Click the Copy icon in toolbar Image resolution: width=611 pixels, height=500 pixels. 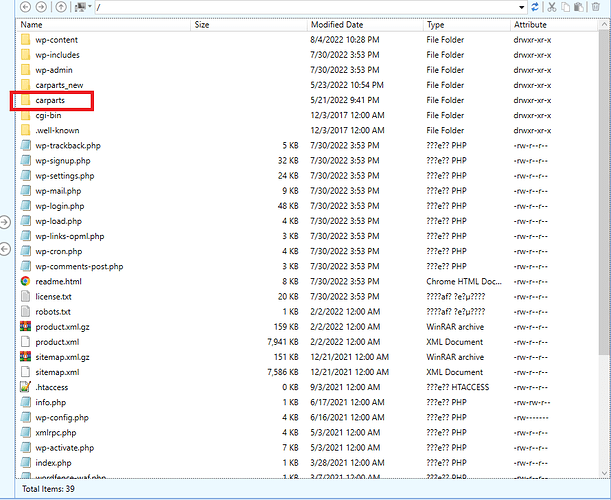[565, 7]
